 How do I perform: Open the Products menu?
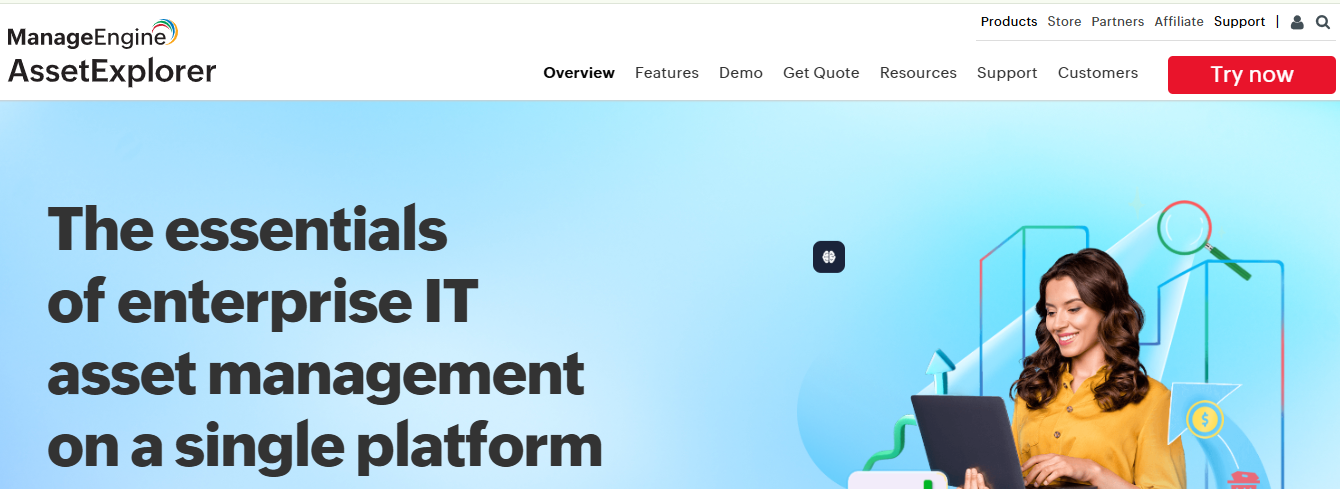tap(1009, 21)
